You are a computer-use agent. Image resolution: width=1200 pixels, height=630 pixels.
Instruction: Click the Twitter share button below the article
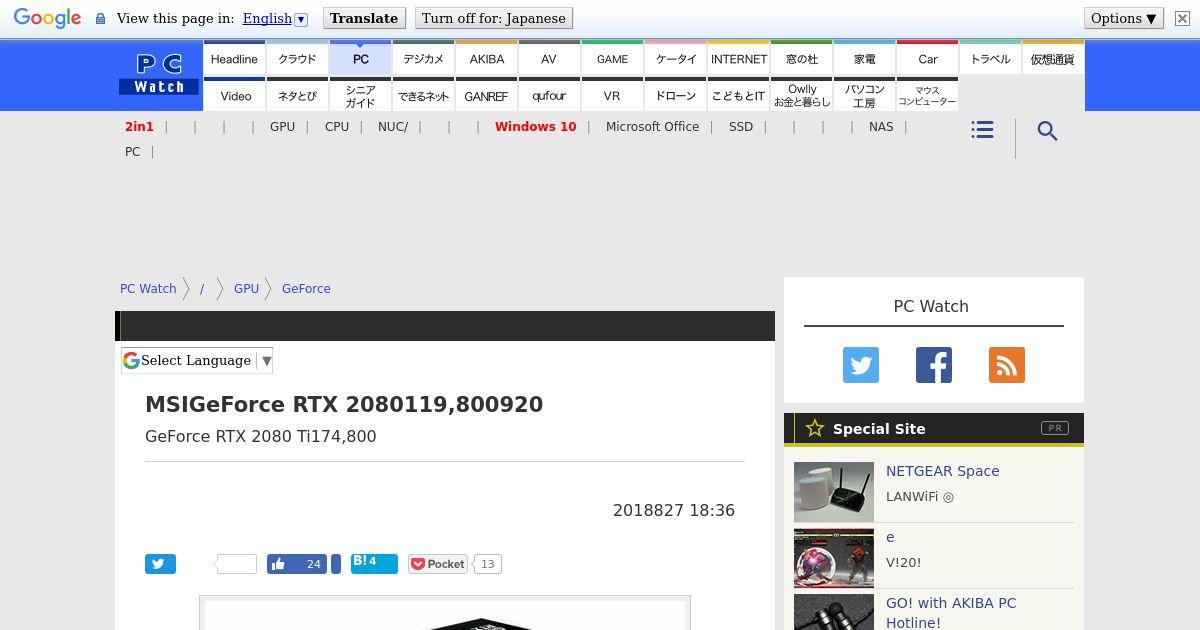[x=160, y=564]
